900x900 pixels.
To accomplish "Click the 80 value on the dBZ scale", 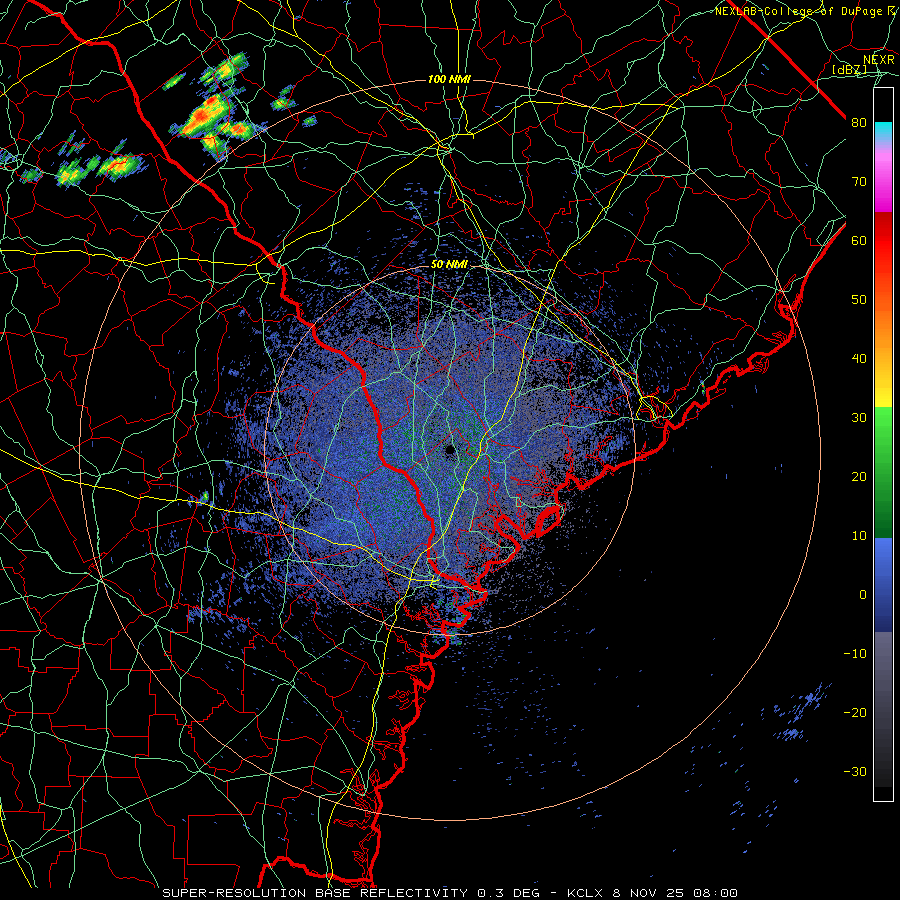I will pyautogui.click(x=859, y=122).
